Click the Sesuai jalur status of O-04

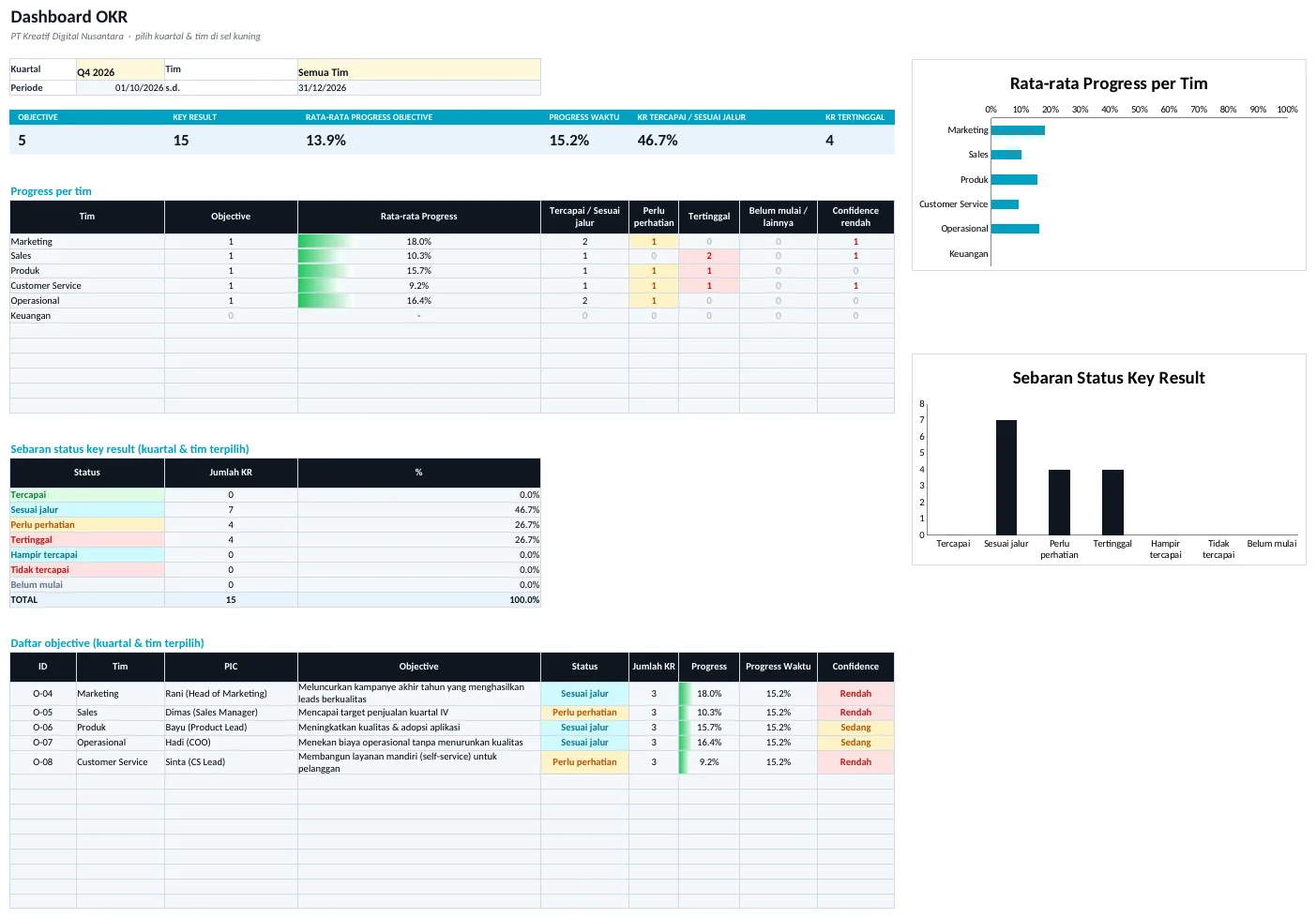click(x=584, y=694)
